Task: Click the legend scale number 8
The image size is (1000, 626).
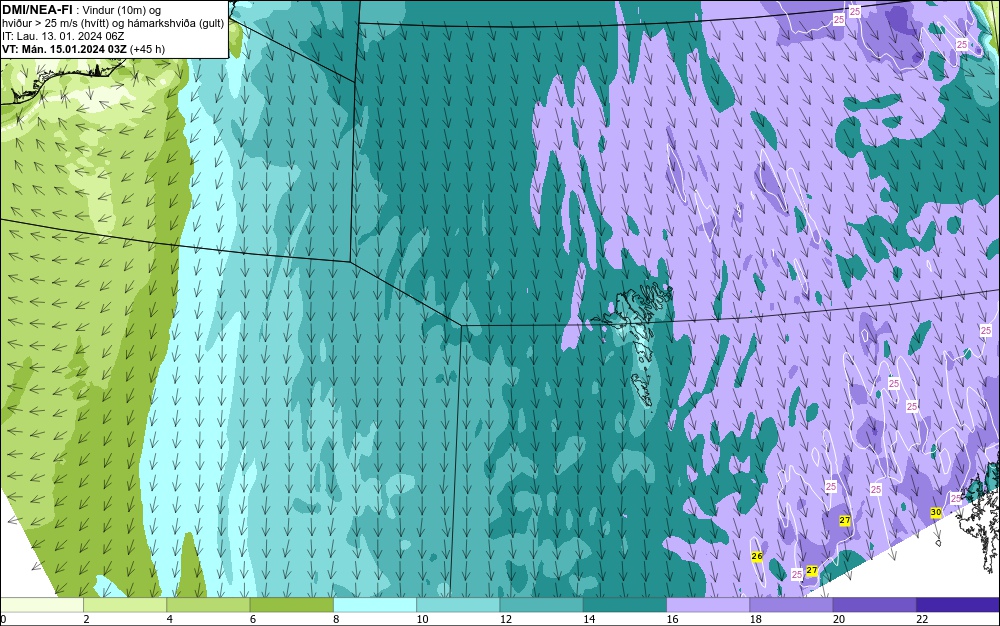Action: pyautogui.click(x=336, y=619)
